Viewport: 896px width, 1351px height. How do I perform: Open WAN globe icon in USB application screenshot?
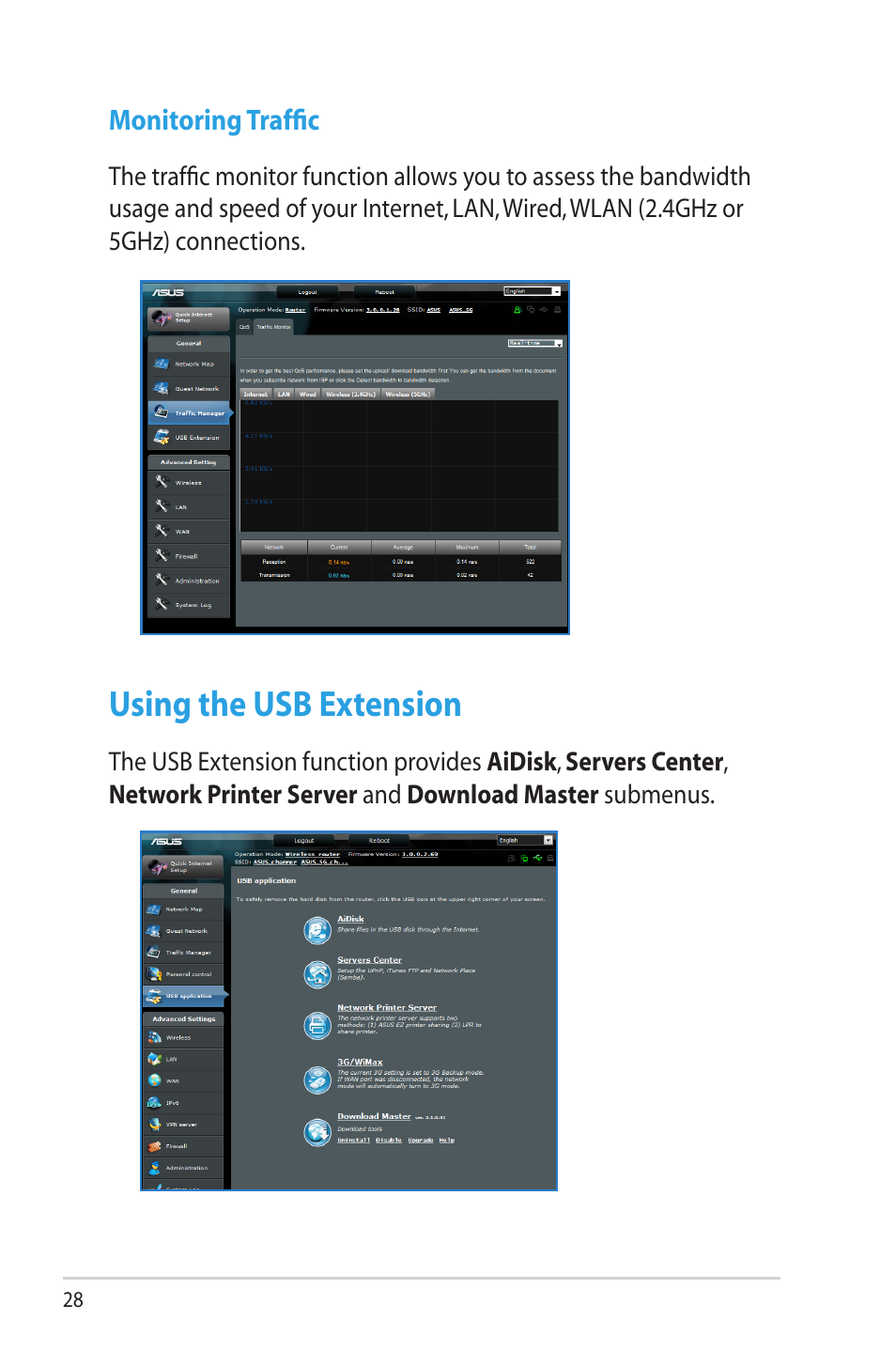pos(154,1080)
